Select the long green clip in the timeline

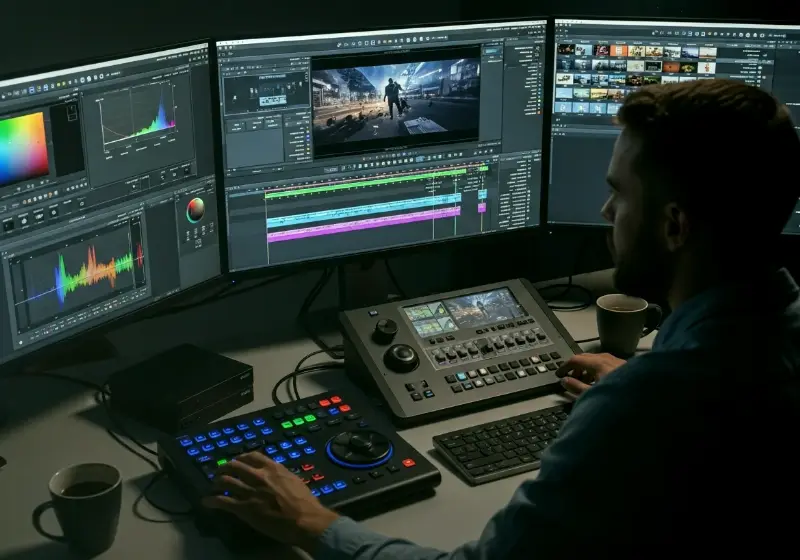(x=365, y=186)
